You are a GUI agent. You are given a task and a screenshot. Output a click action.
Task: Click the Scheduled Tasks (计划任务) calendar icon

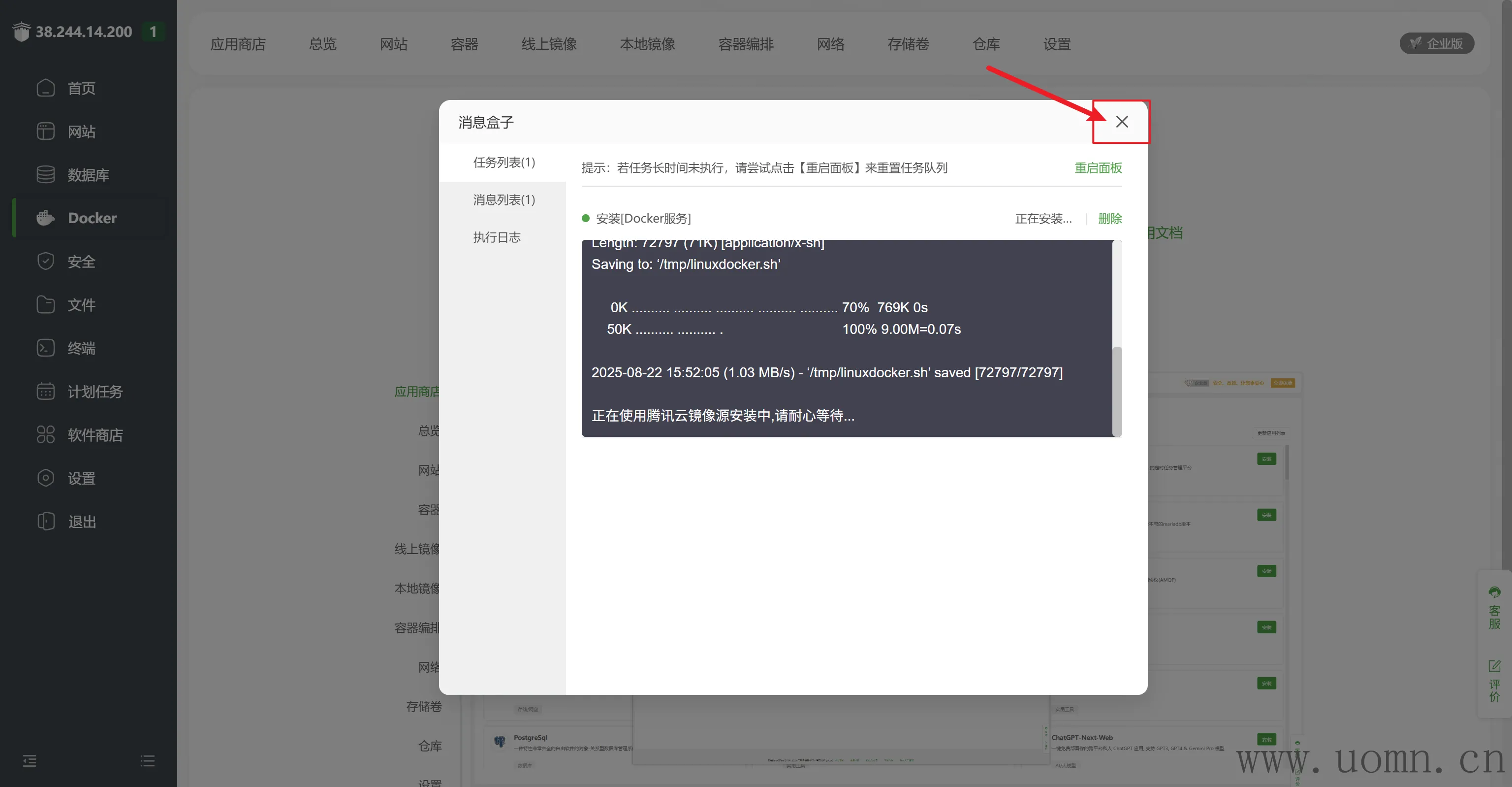coord(45,392)
